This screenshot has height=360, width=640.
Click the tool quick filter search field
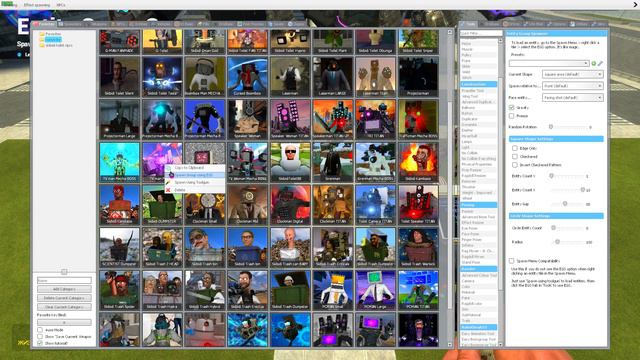tap(480, 33)
